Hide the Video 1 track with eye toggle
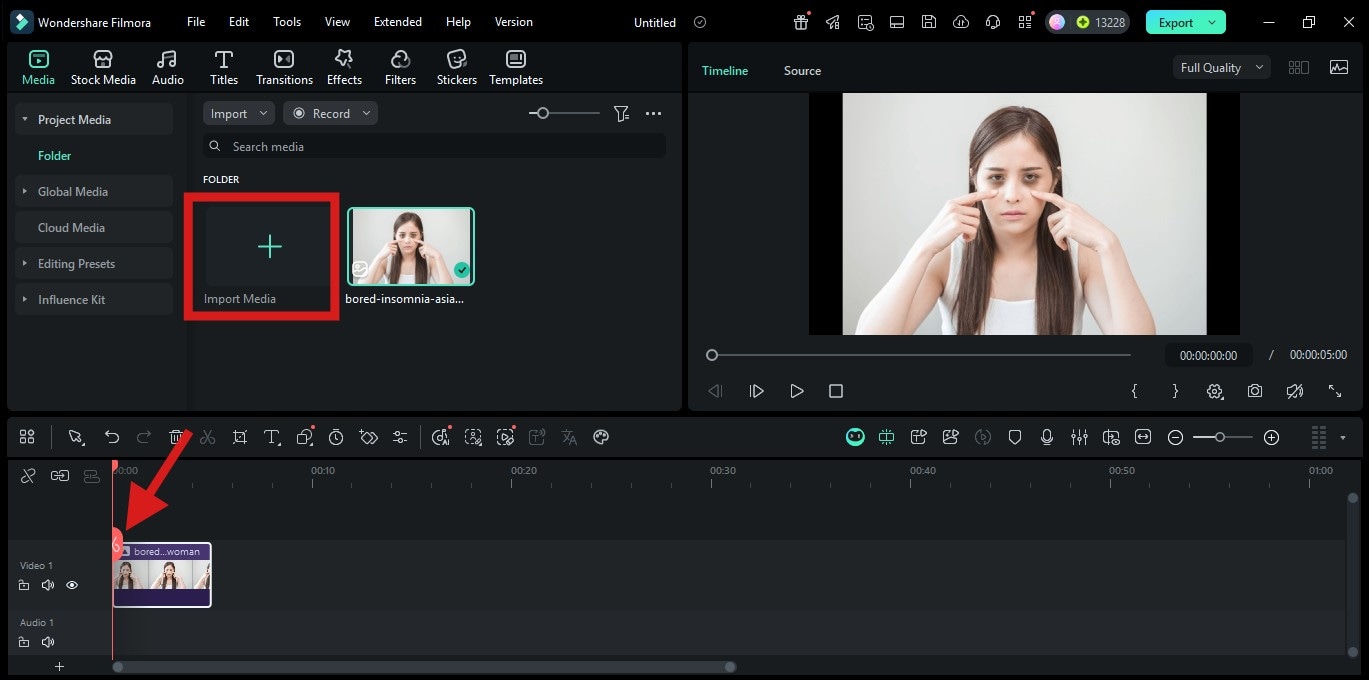This screenshot has height=680, width=1369. pyautogui.click(x=71, y=585)
